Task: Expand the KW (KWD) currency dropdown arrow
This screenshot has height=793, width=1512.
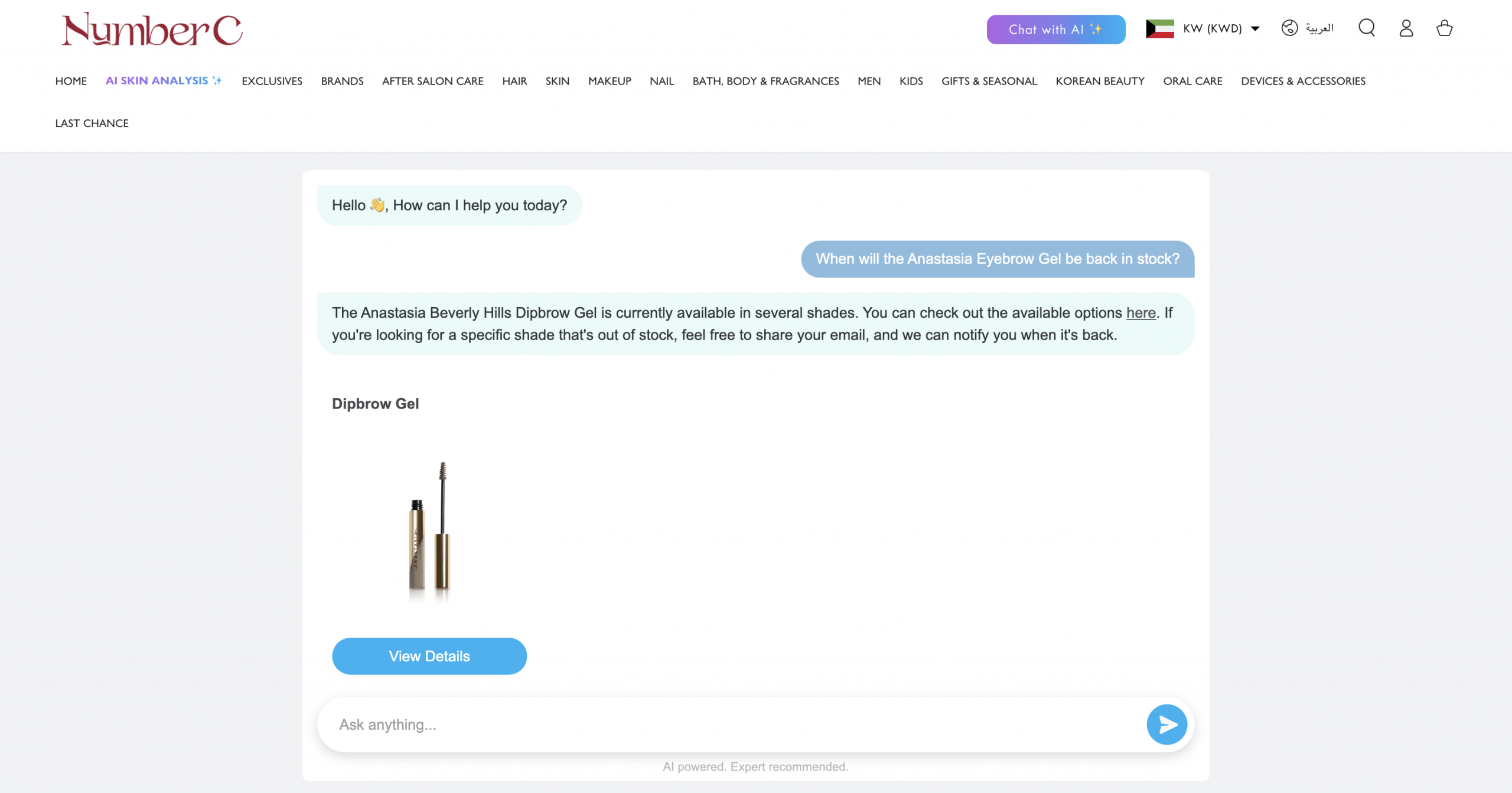Action: click(x=1255, y=28)
